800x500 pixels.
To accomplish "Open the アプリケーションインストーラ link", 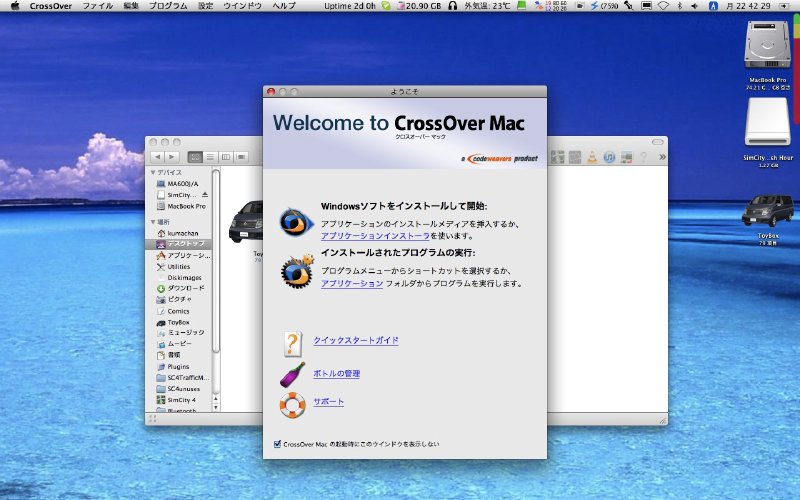I will (375, 236).
